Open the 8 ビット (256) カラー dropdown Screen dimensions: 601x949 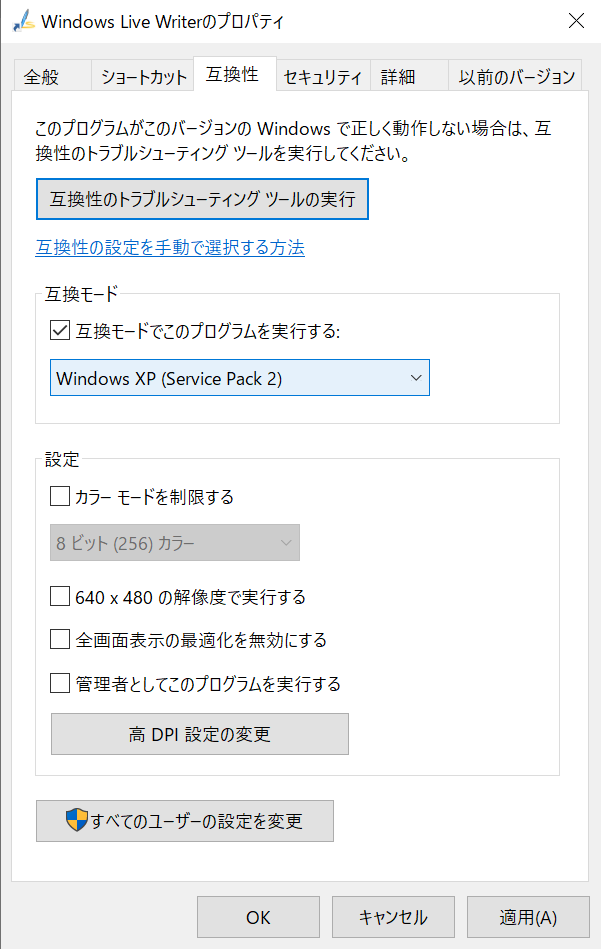(x=289, y=542)
